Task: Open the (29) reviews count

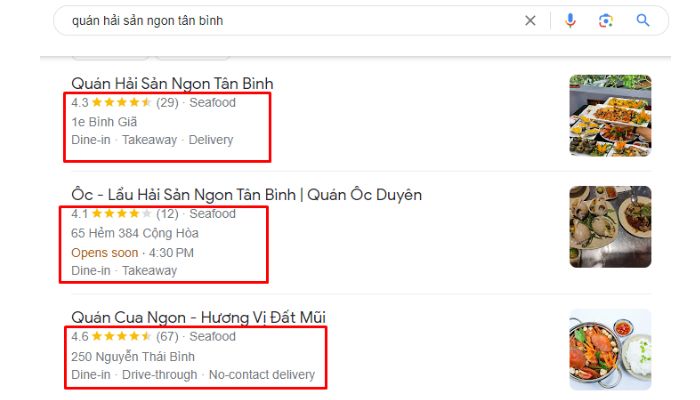Action: point(167,103)
